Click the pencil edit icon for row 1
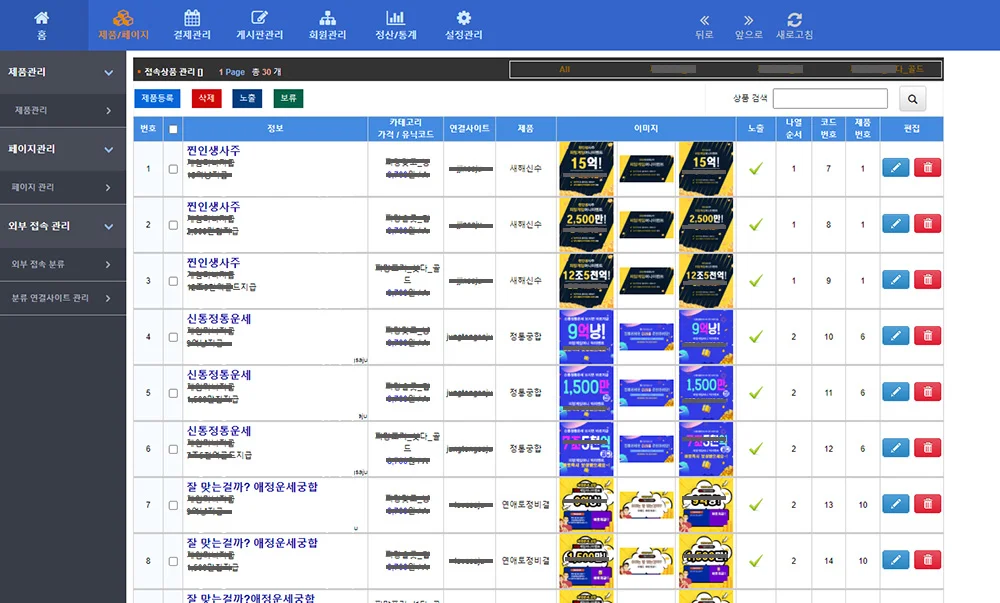 [895, 168]
